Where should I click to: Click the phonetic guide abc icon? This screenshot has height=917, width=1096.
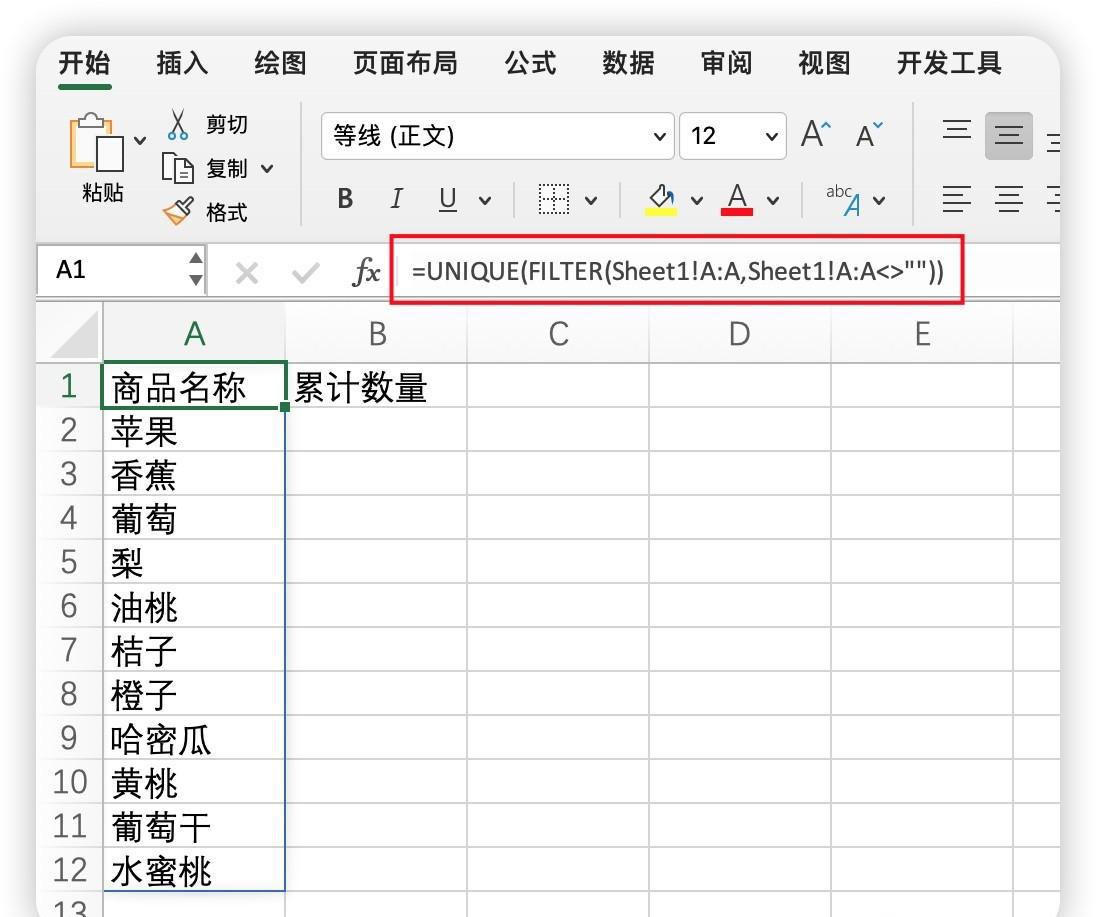click(x=843, y=199)
